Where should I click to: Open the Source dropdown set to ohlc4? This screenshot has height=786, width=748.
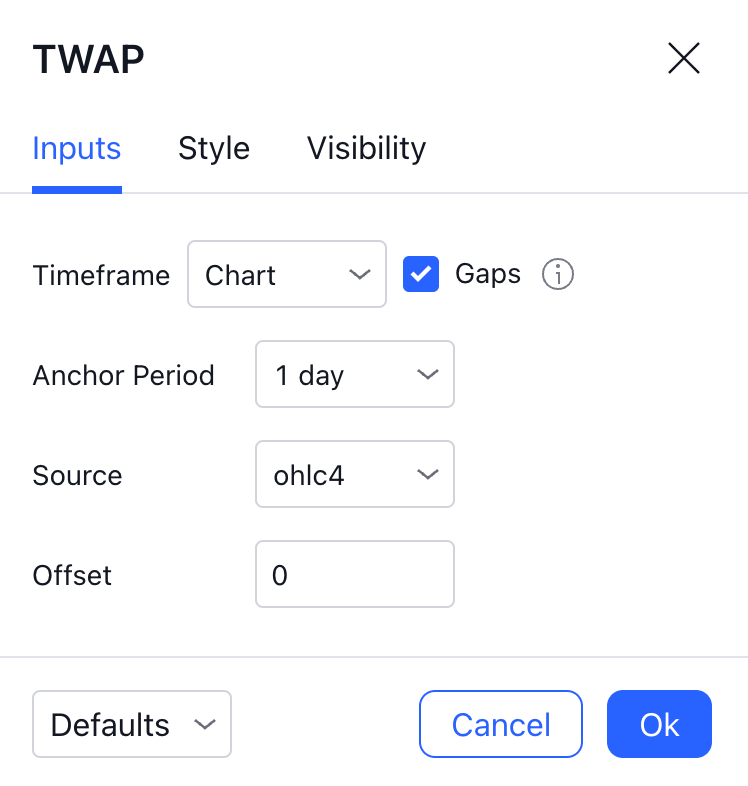pyautogui.click(x=354, y=475)
